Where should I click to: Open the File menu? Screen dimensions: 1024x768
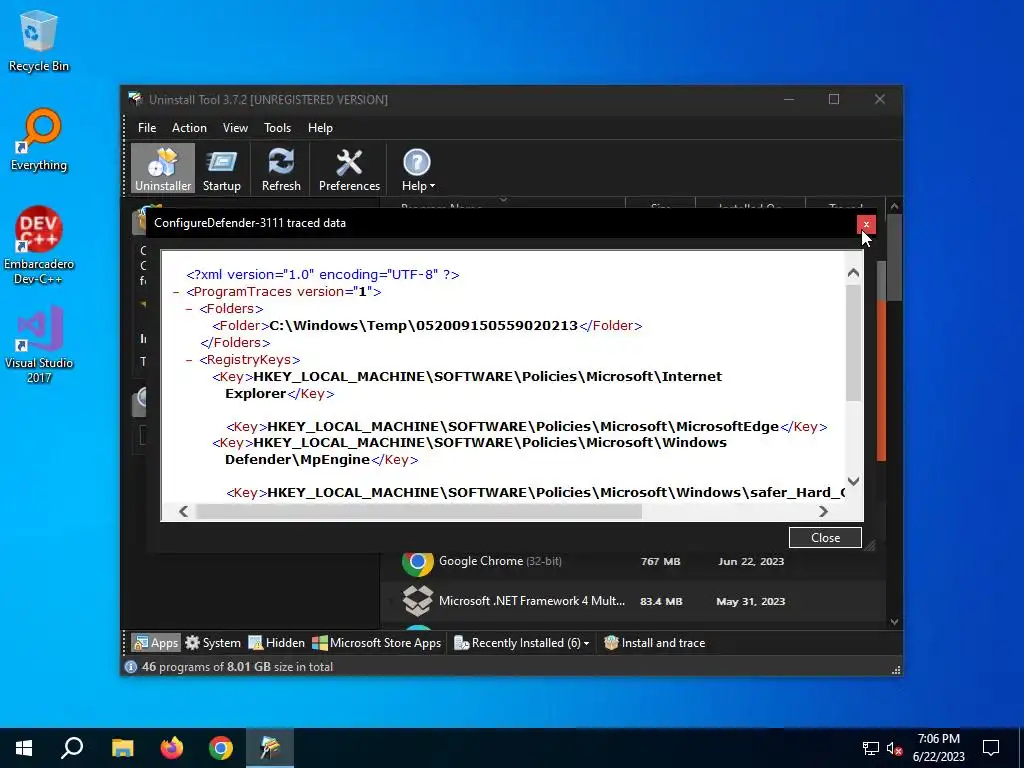tap(147, 128)
